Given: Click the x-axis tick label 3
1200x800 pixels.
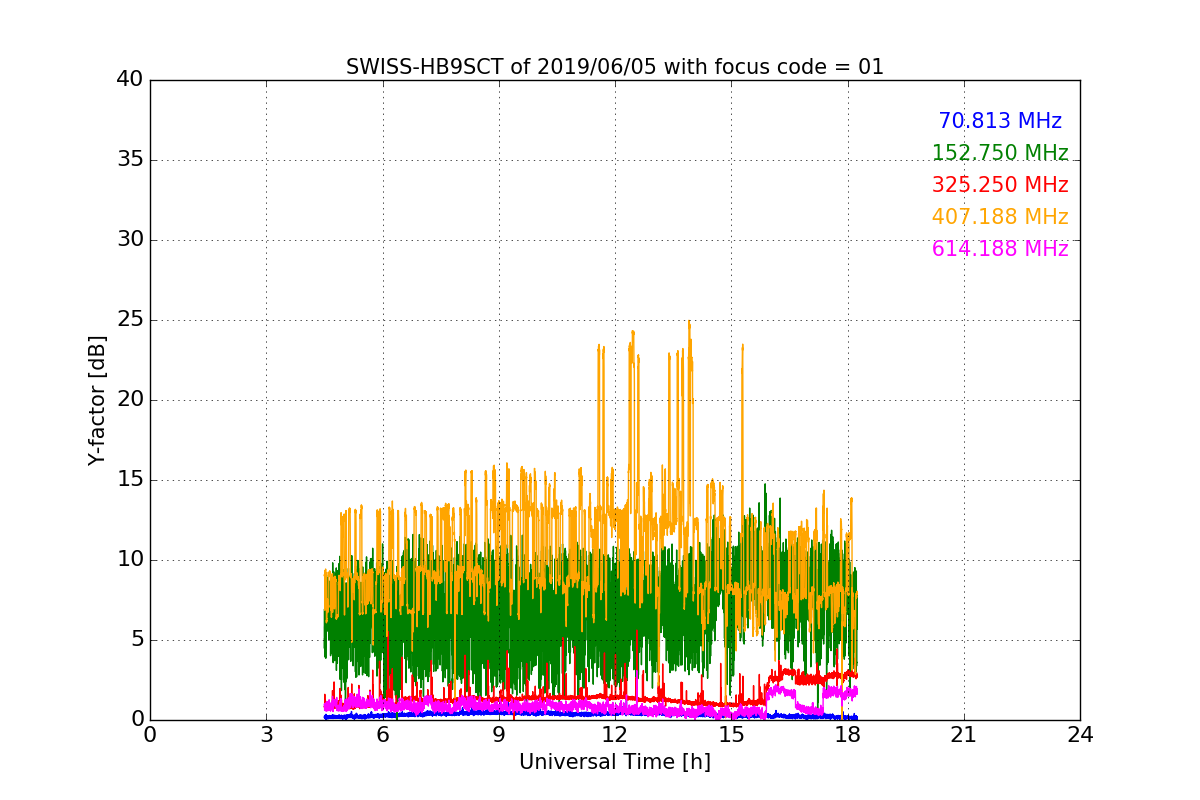Looking at the screenshot, I should pyautogui.click(x=266, y=735).
